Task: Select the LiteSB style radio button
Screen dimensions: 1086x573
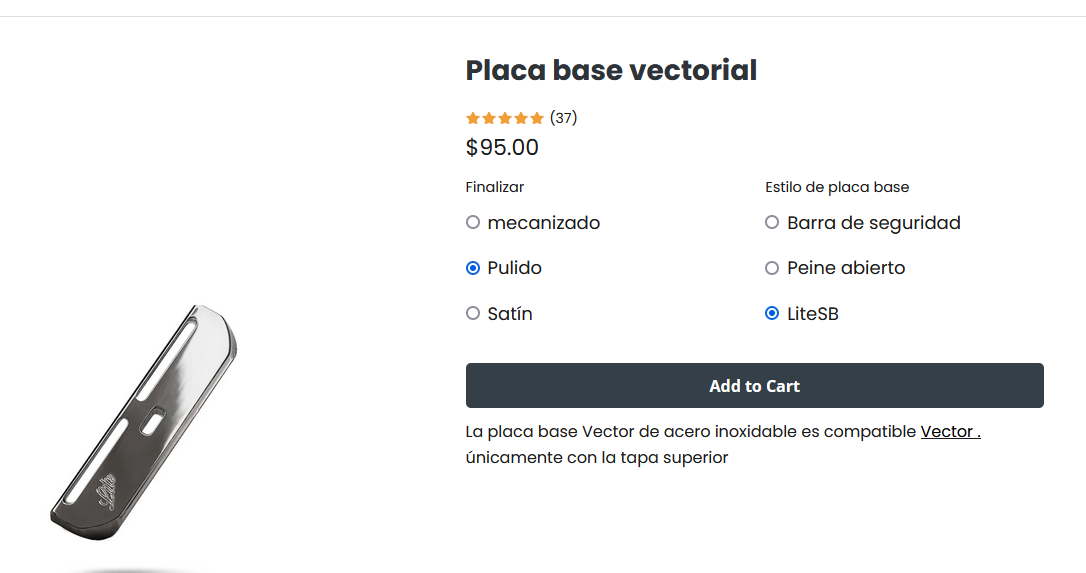Action: click(772, 314)
